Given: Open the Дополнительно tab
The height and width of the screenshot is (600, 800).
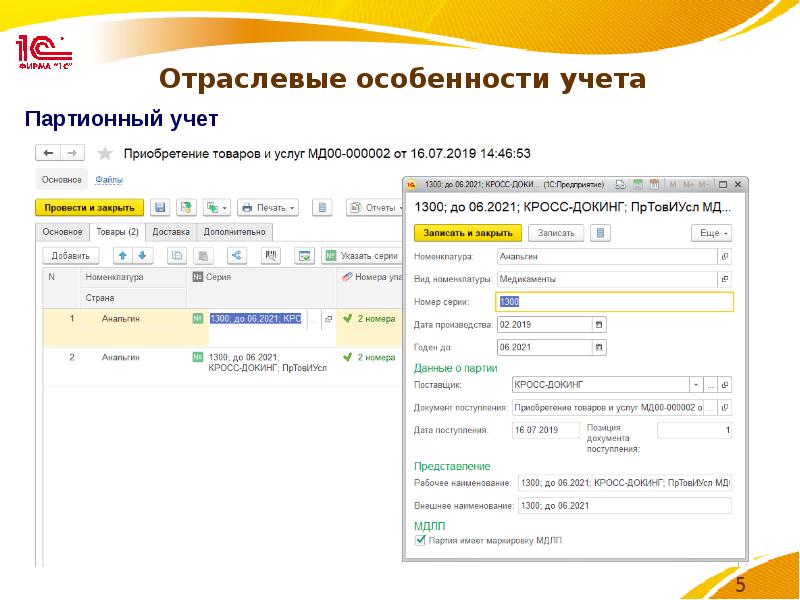Looking at the screenshot, I should click(234, 232).
